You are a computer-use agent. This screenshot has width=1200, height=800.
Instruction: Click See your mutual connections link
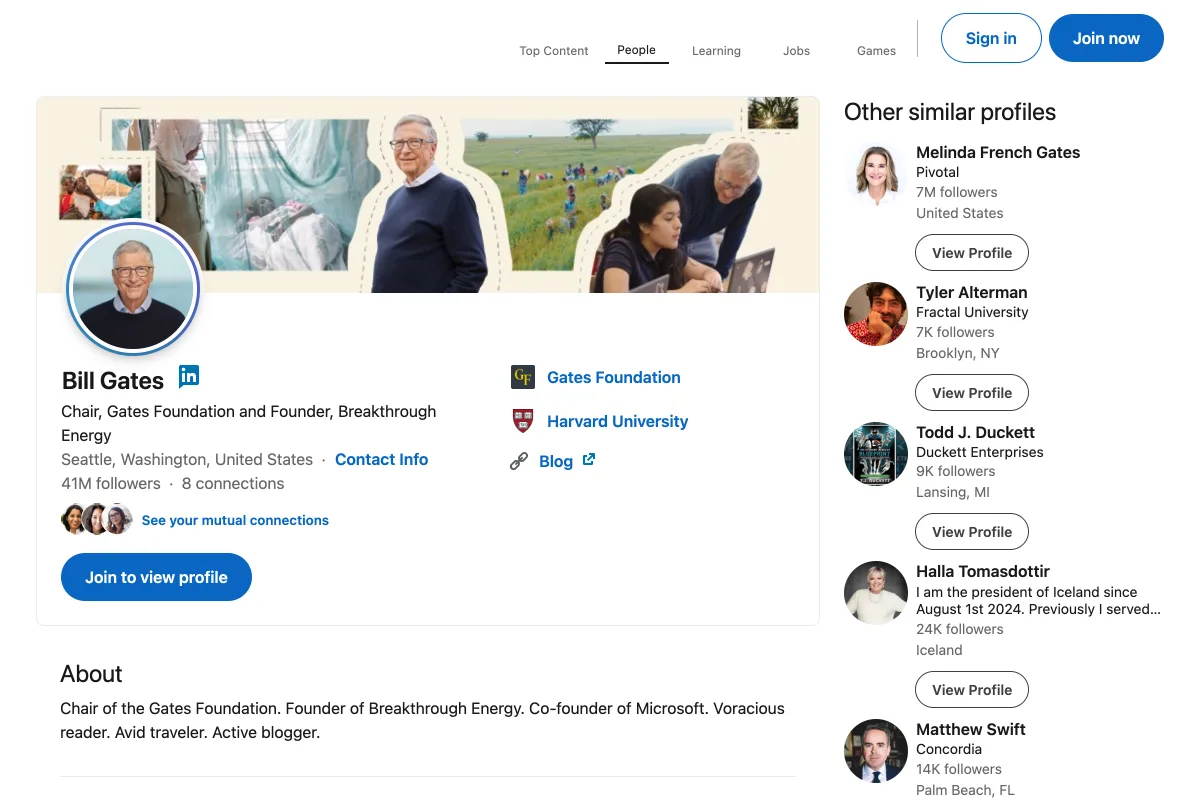(235, 520)
